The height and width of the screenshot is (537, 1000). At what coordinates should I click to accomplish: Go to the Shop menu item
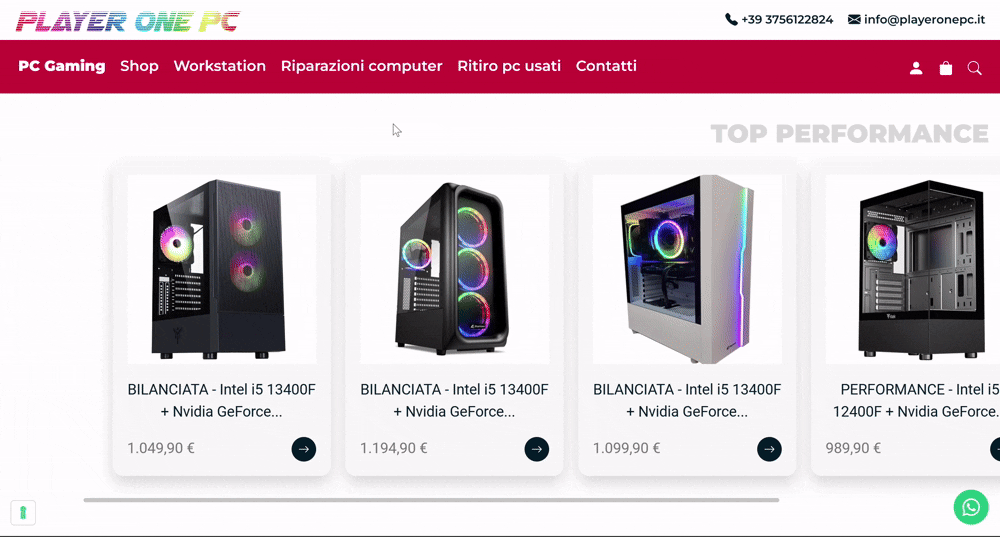[139, 66]
